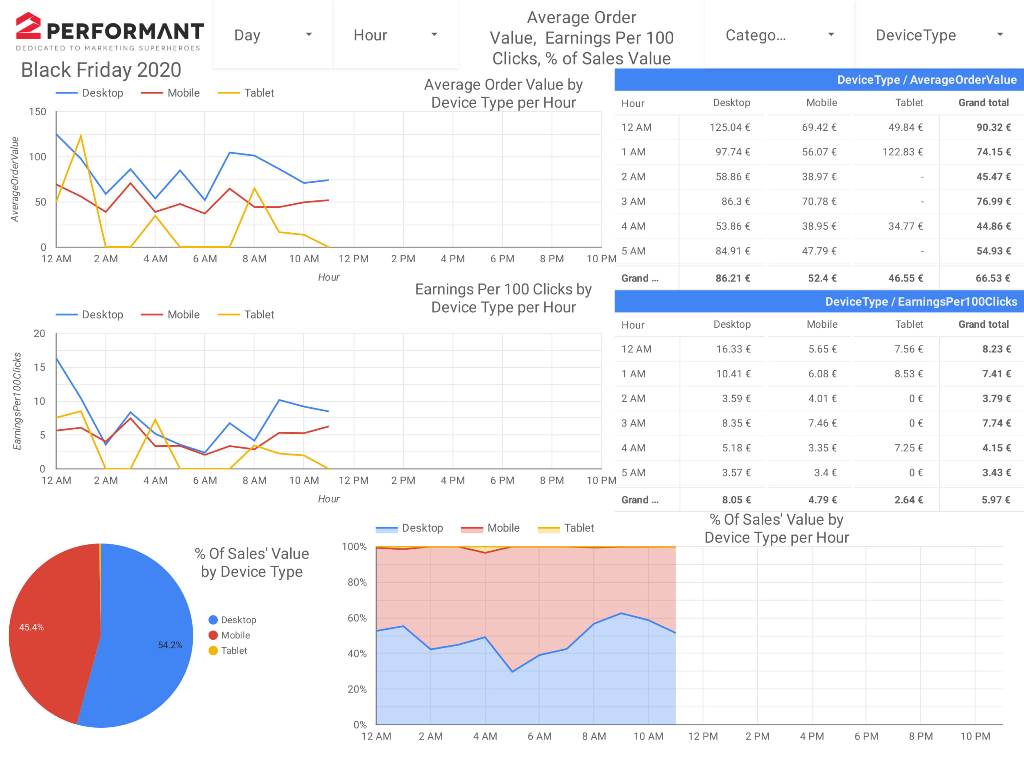1024x768 pixels.
Task: Click Mobile marker in Sales' Value area chart legend
Action: pos(469,528)
